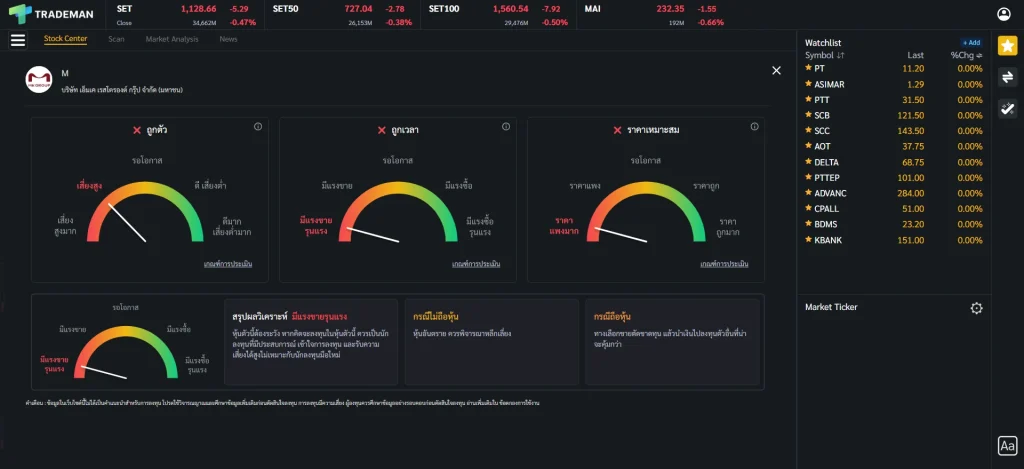Open เกณฑ์การประเมิน link under ถูกตัว gauge

[227, 264]
